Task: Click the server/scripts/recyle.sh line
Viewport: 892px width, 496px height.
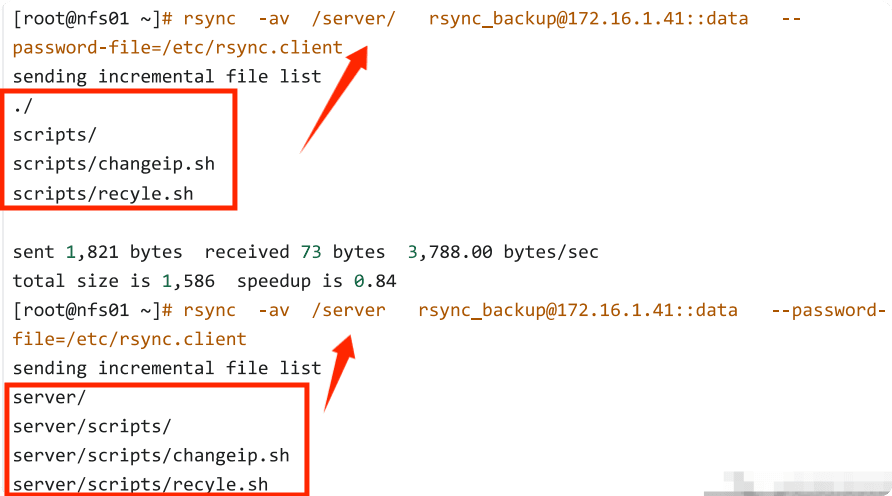Action: [x=141, y=485]
